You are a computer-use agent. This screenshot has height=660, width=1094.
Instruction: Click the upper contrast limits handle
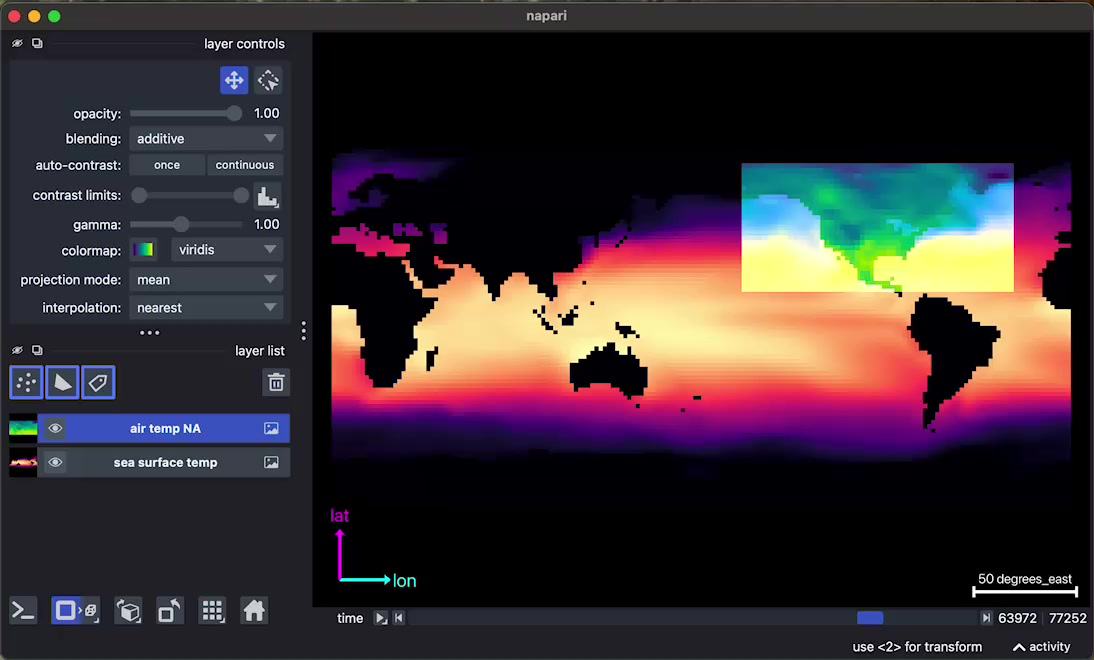241,195
